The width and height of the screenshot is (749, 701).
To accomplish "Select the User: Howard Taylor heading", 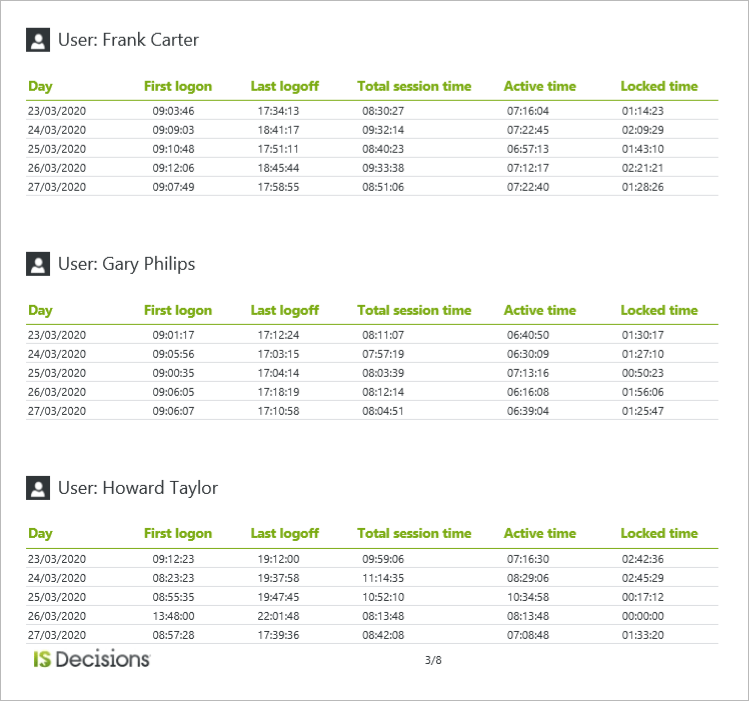I will pos(137,488).
